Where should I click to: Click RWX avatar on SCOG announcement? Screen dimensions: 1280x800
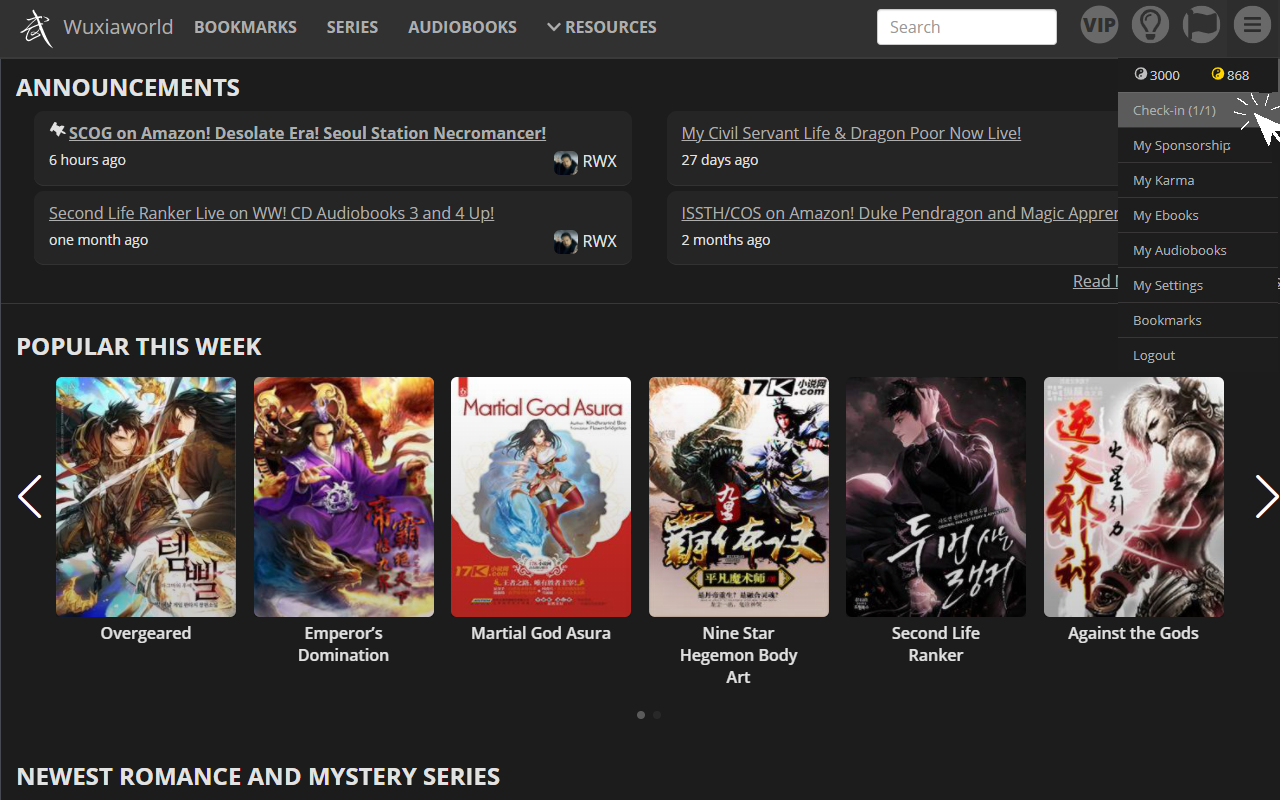pos(566,163)
